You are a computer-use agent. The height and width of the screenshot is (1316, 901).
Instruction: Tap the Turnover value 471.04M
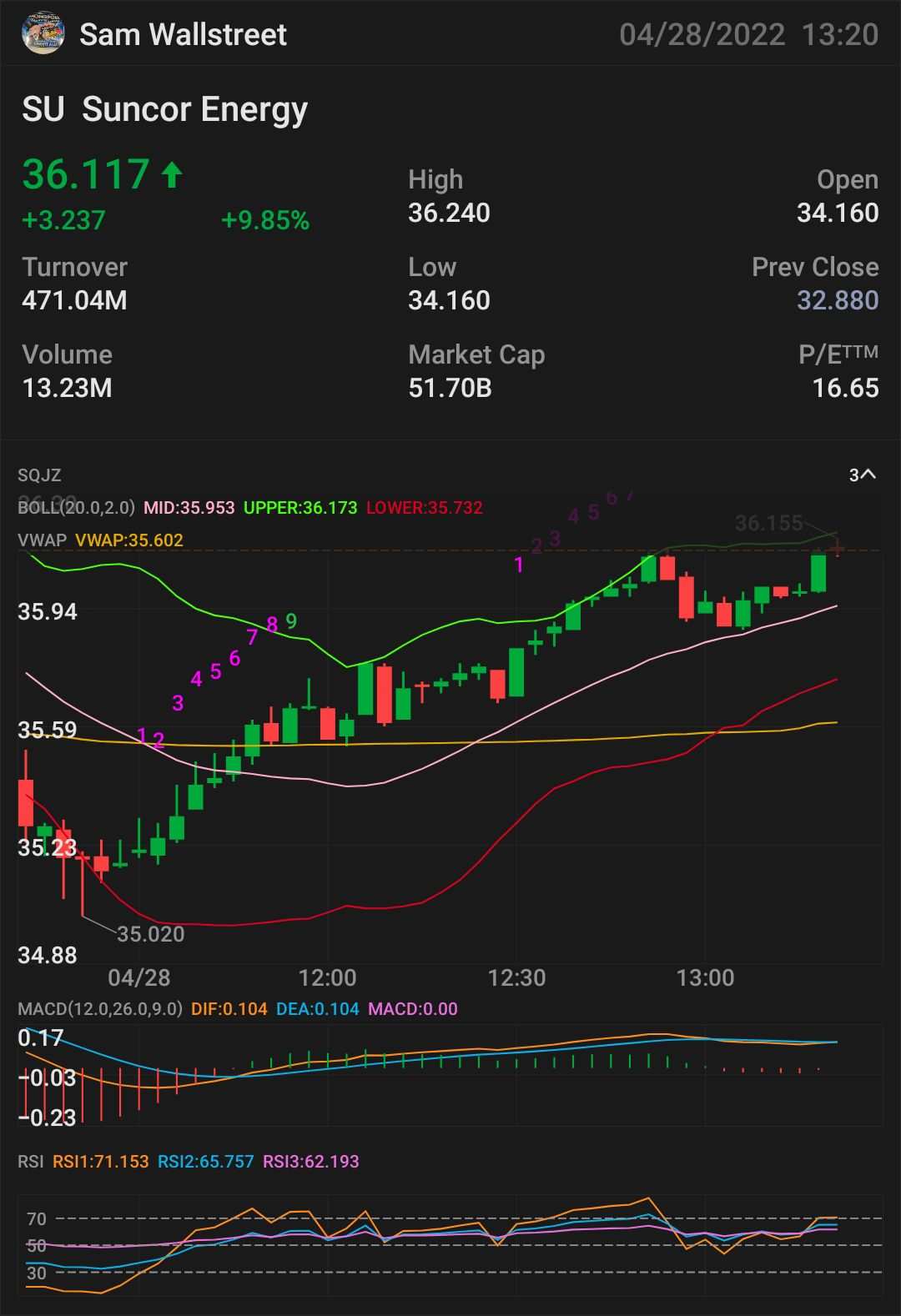coord(74,300)
